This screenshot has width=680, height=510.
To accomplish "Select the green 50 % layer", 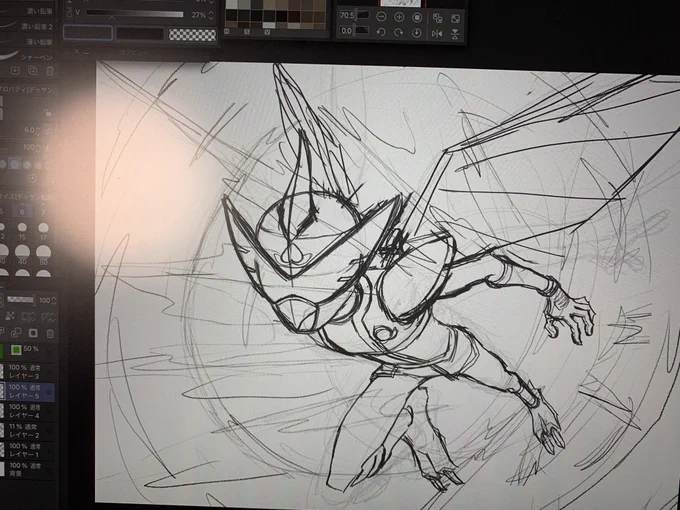I will coord(27,351).
